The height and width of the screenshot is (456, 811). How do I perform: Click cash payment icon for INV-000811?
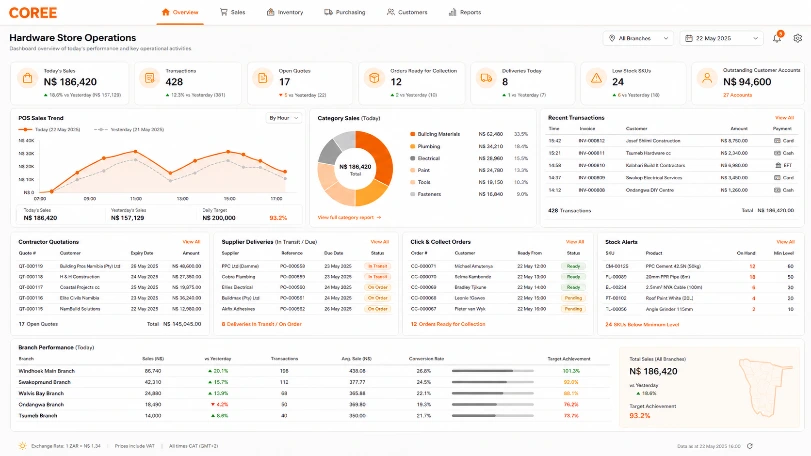[x=777, y=153]
